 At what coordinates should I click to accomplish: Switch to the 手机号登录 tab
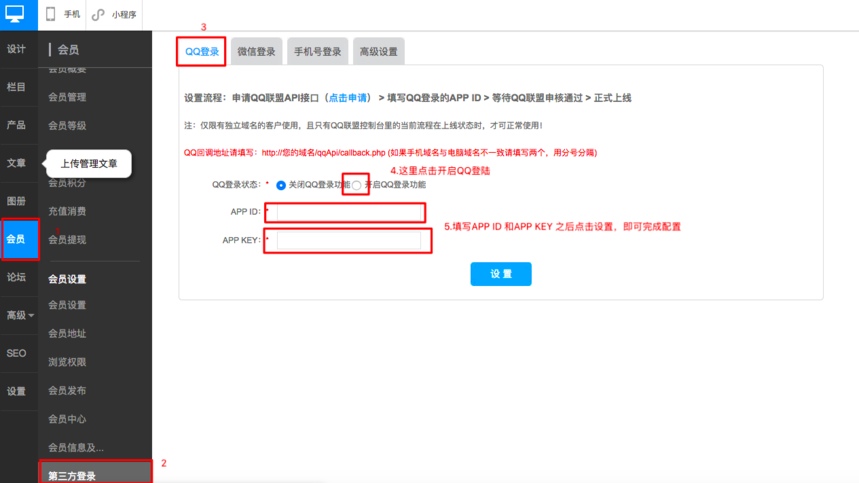[x=318, y=51]
